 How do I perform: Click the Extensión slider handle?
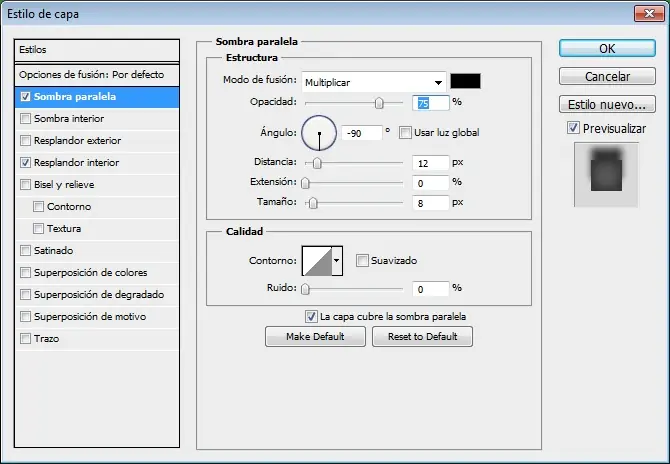[x=305, y=183]
